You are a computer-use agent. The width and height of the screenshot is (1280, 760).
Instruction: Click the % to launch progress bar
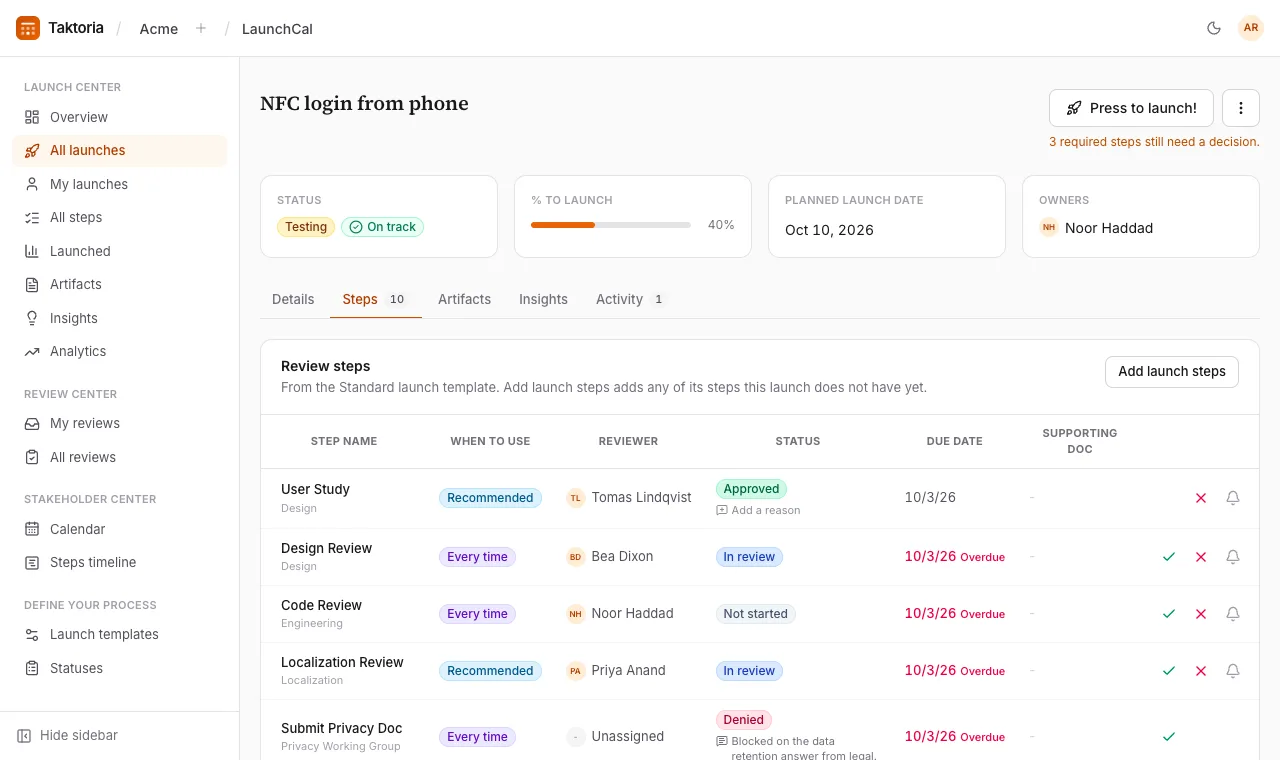611,225
